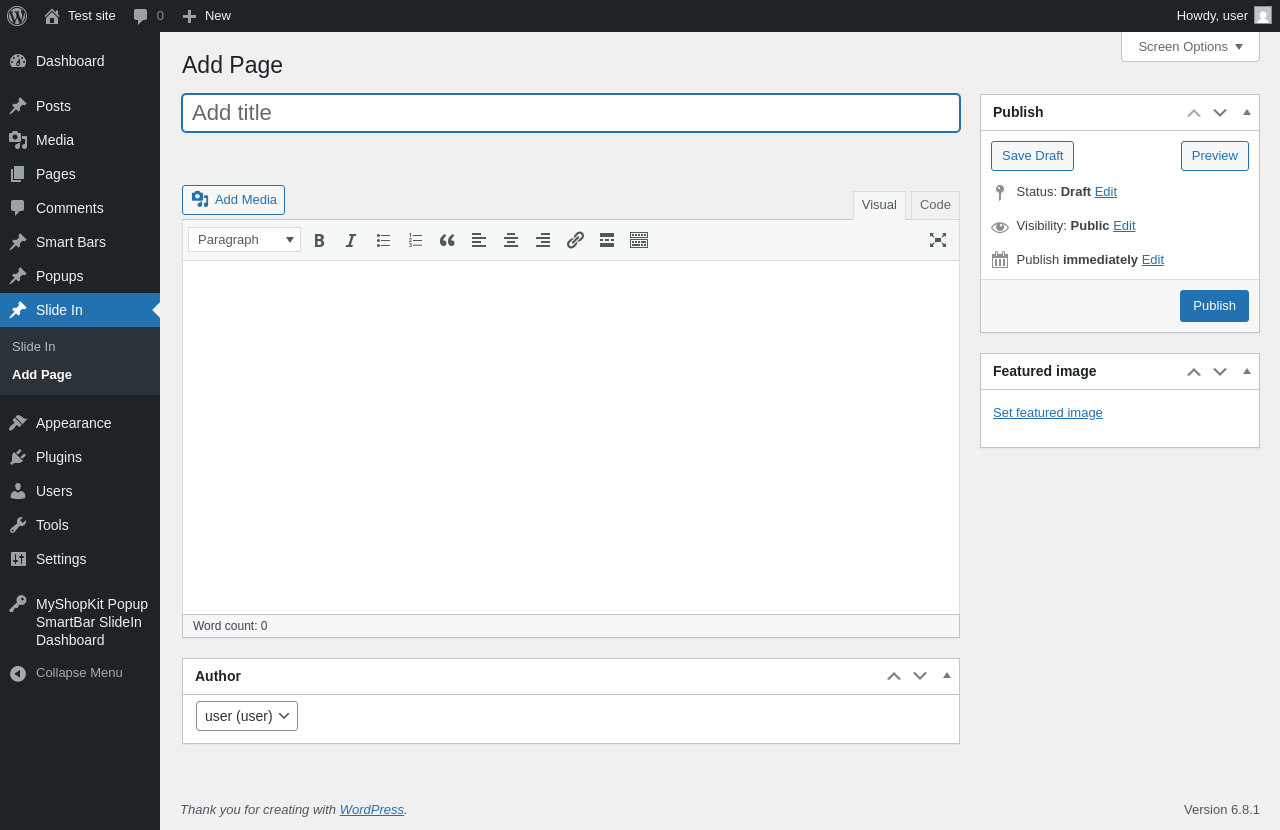Open the comments bubble in admin bar
The height and width of the screenshot is (830, 1280).
coord(148,16)
